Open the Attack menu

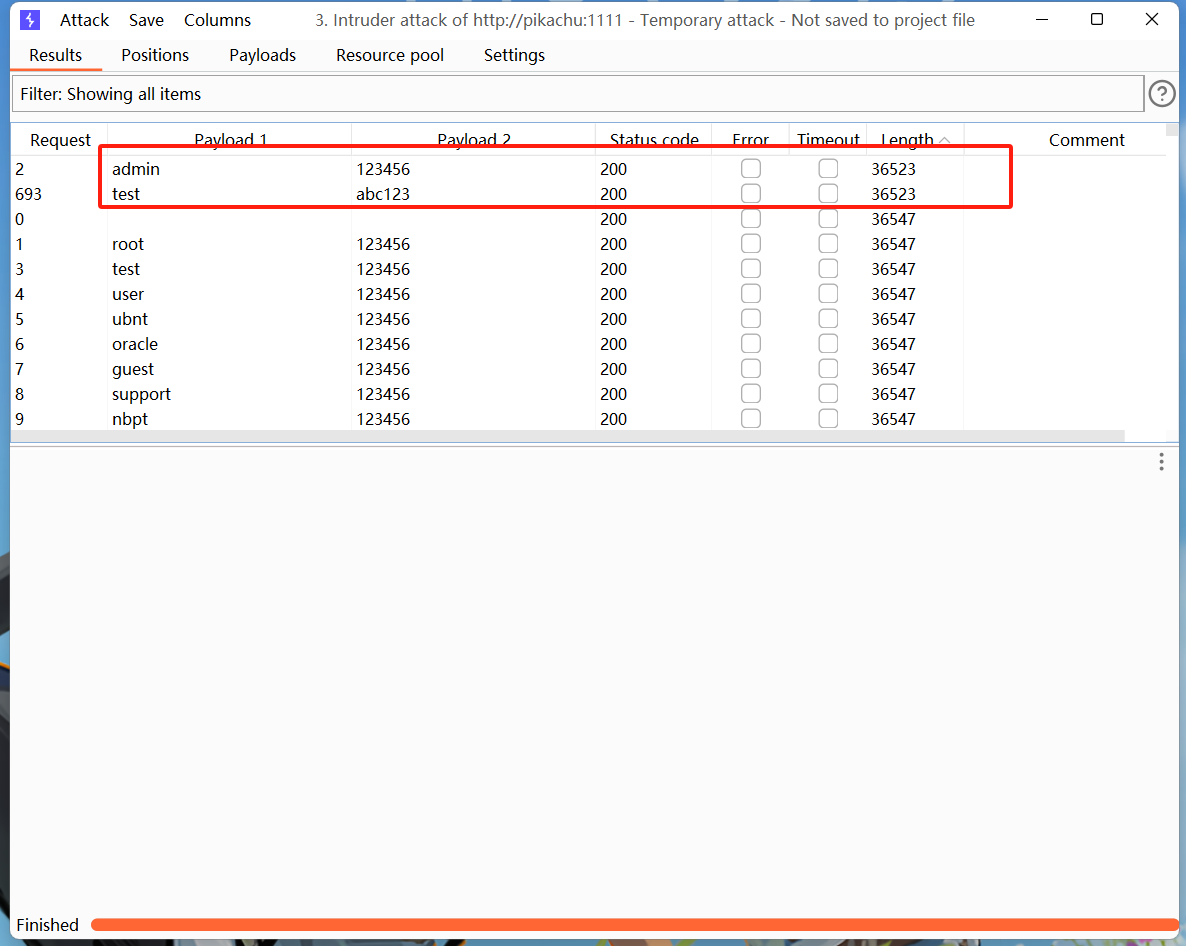pyautogui.click(x=84, y=20)
